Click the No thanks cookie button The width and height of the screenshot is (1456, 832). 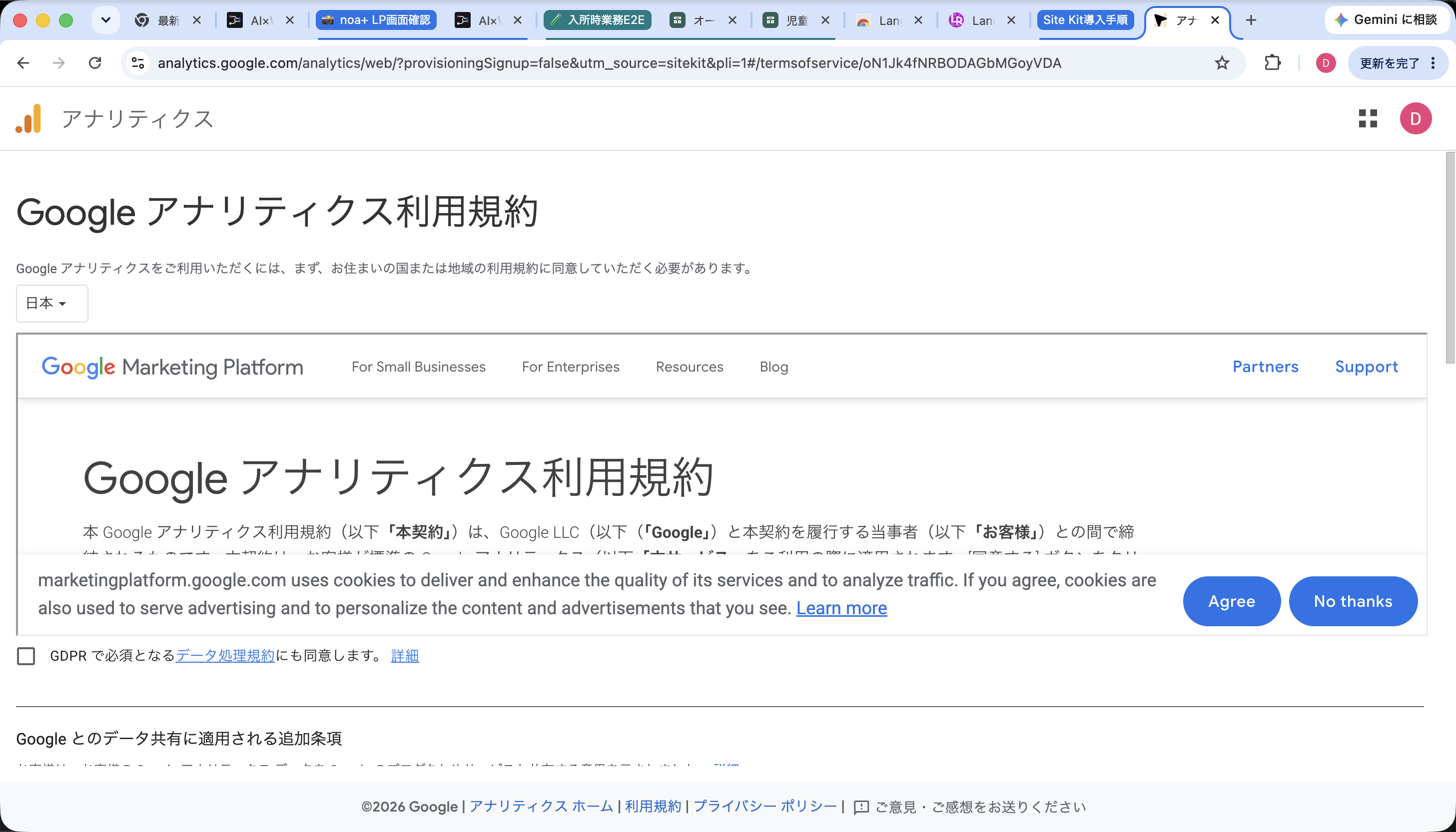click(1353, 601)
